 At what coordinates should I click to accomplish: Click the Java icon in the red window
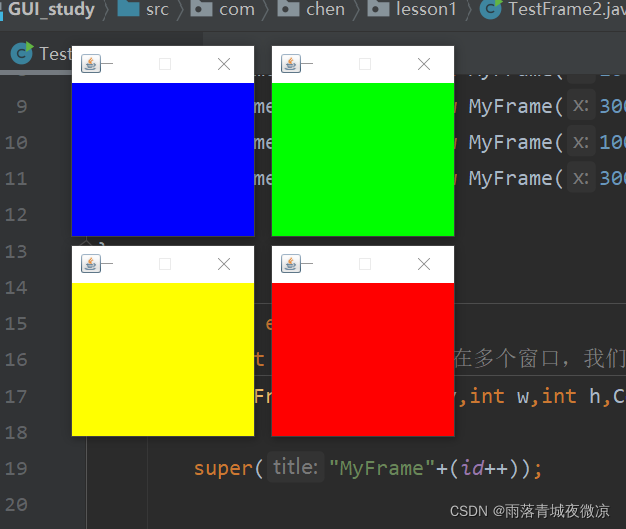pos(291,264)
